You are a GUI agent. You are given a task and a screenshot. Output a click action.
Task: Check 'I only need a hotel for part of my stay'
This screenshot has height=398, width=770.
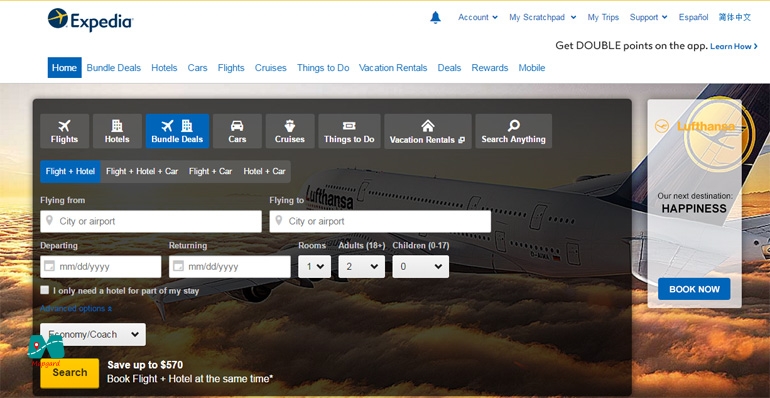pyautogui.click(x=45, y=290)
